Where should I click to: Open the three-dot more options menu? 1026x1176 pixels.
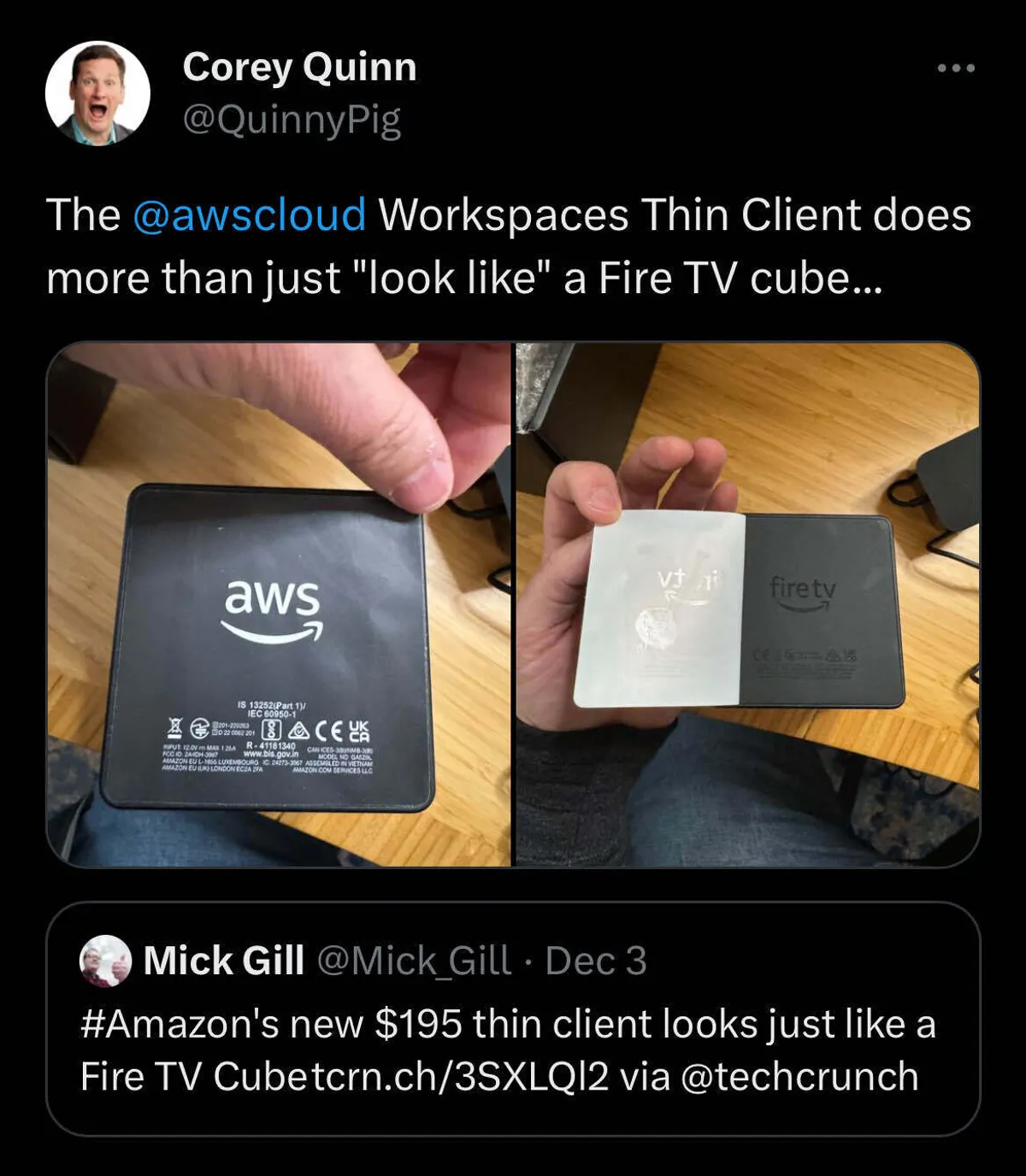click(x=956, y=68)
